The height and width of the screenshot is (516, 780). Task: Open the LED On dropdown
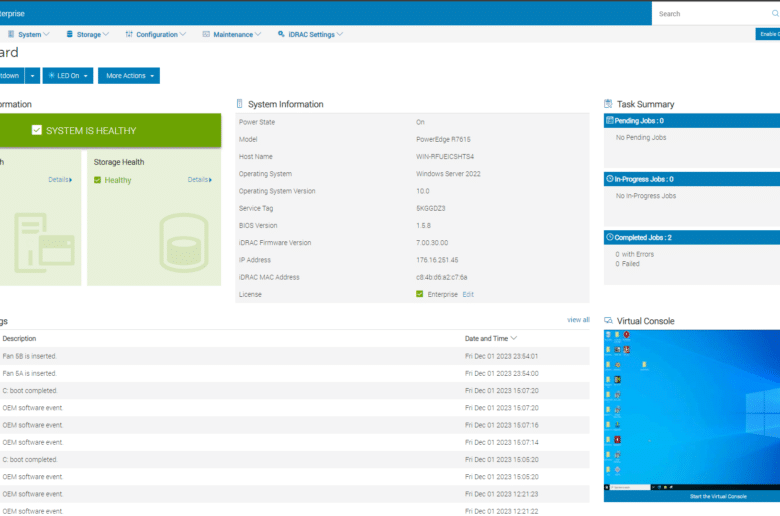point(68,76)
